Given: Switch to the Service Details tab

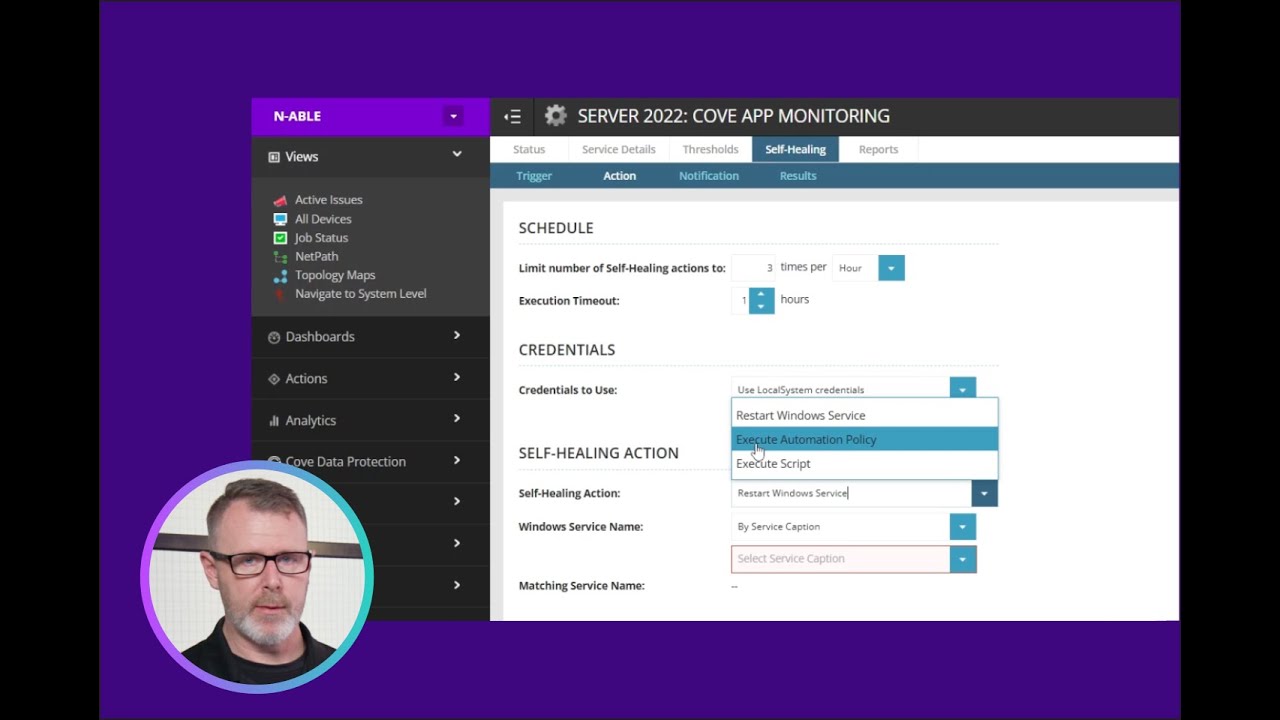Looking at the screenshot, I should tap(619, 149).
